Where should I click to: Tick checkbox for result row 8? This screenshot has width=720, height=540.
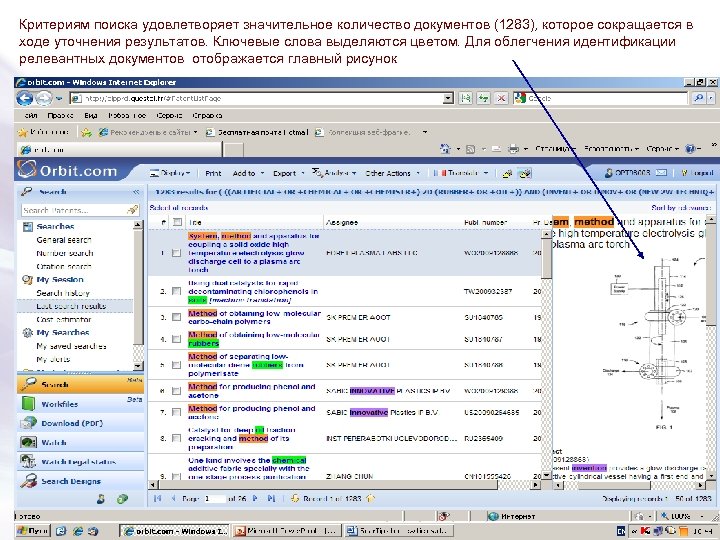click(176, 439)
